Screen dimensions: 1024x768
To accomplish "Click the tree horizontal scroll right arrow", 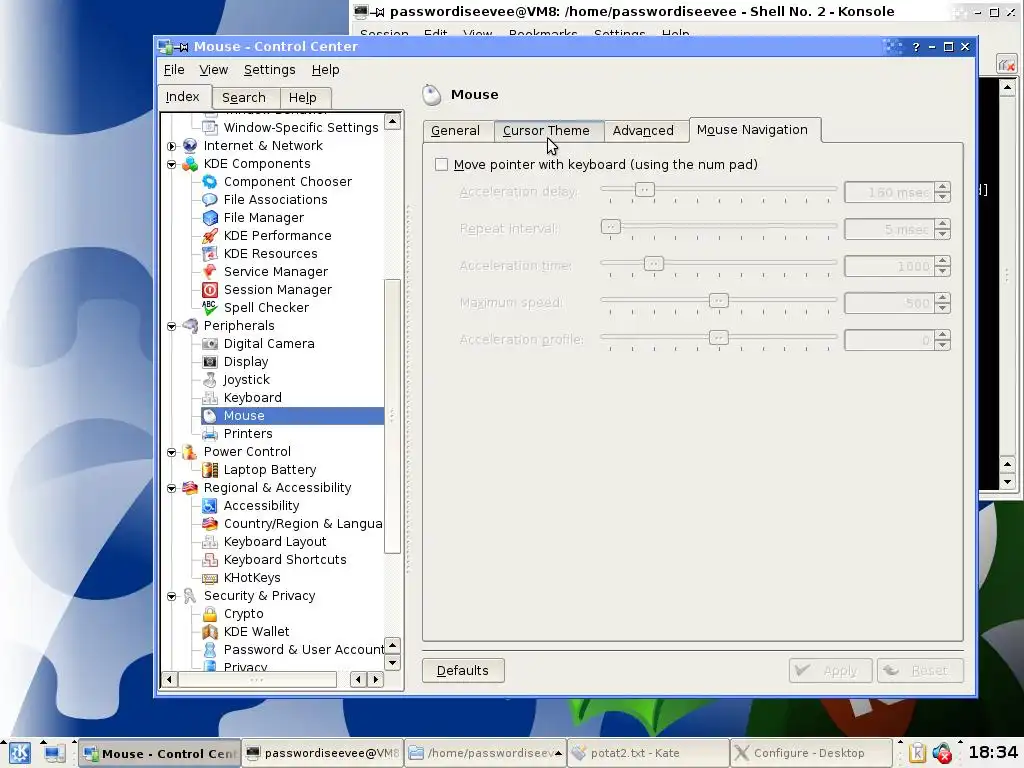I will click(x=376, y=680).
